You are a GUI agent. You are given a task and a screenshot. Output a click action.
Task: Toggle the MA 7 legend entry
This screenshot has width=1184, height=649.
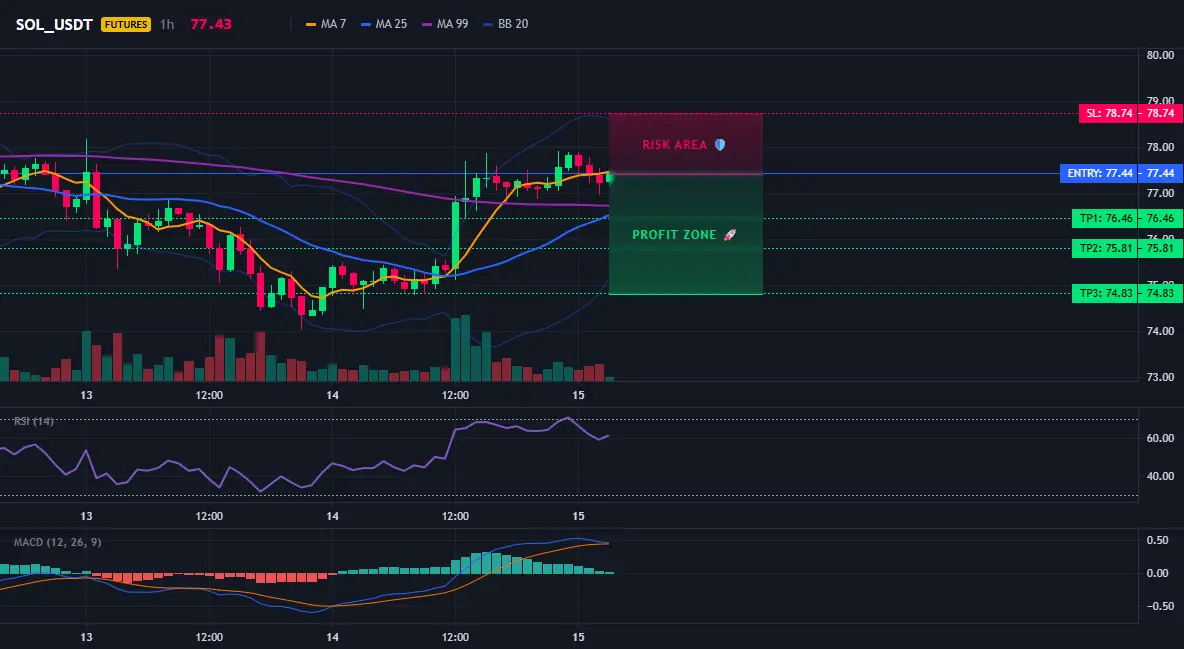[325, 24]
